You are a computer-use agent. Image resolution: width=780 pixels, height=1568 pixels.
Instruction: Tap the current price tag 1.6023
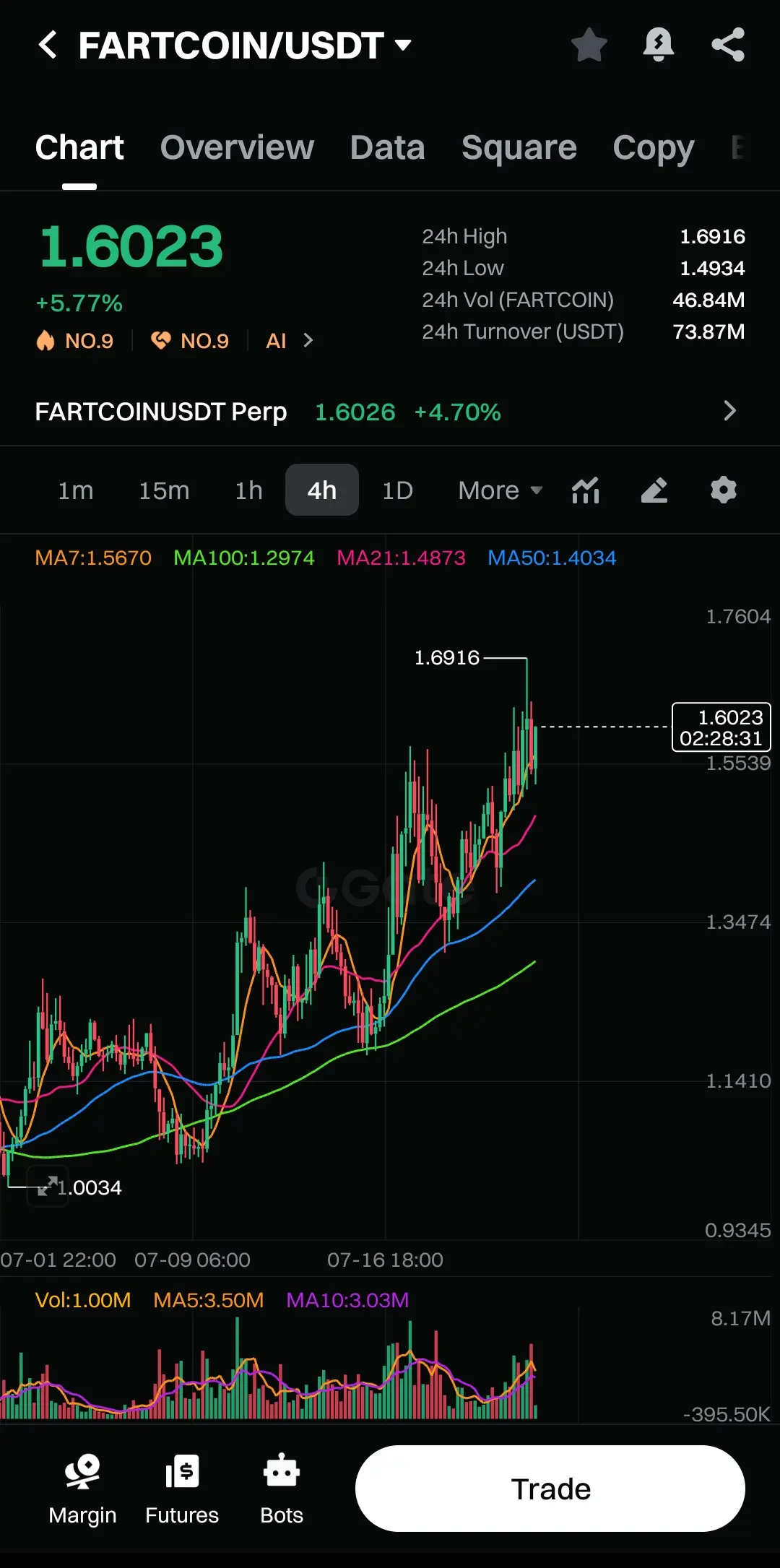(x=721, y=727)
